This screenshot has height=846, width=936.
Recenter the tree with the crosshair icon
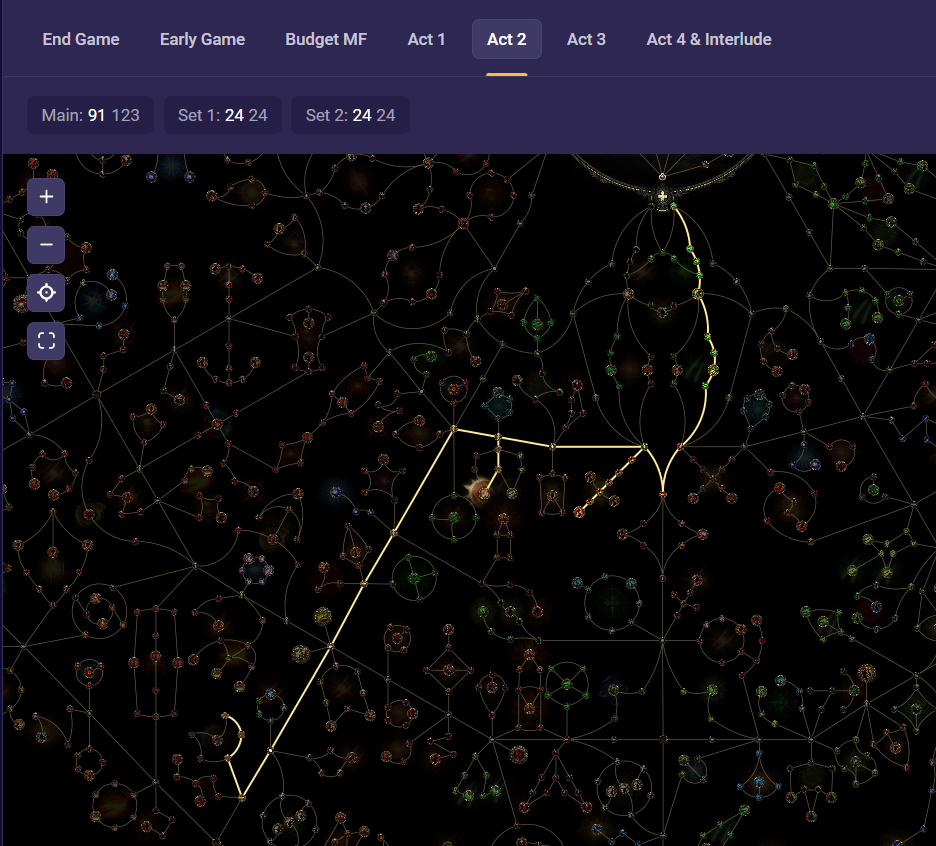click(46, 293)
